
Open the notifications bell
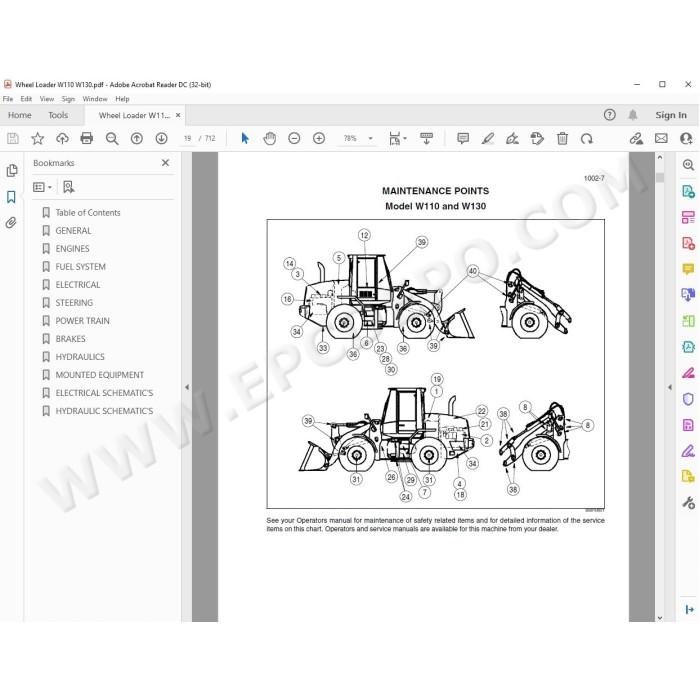click(633, 115)
